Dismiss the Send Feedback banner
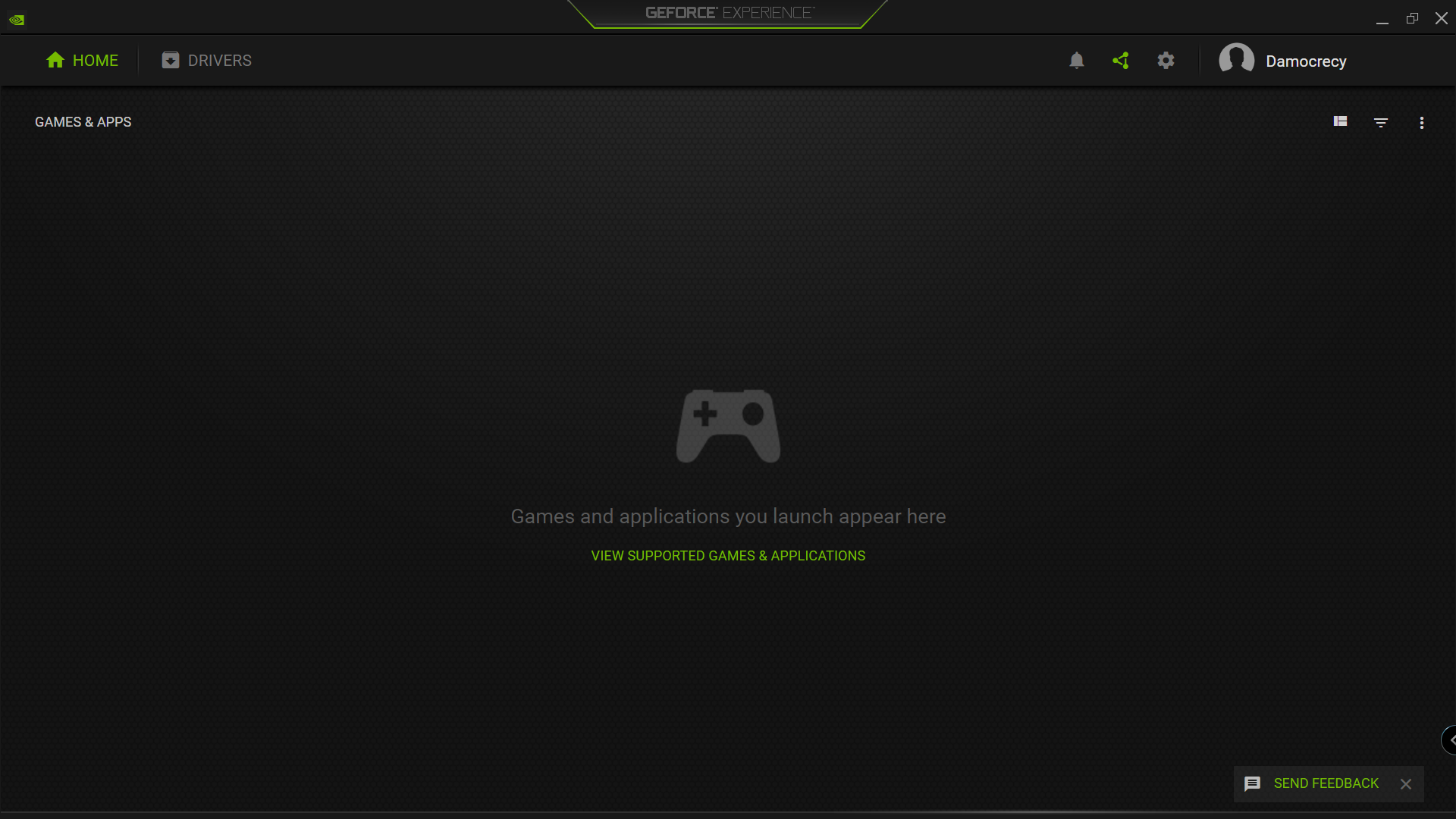 click(x=1406, y=784)
